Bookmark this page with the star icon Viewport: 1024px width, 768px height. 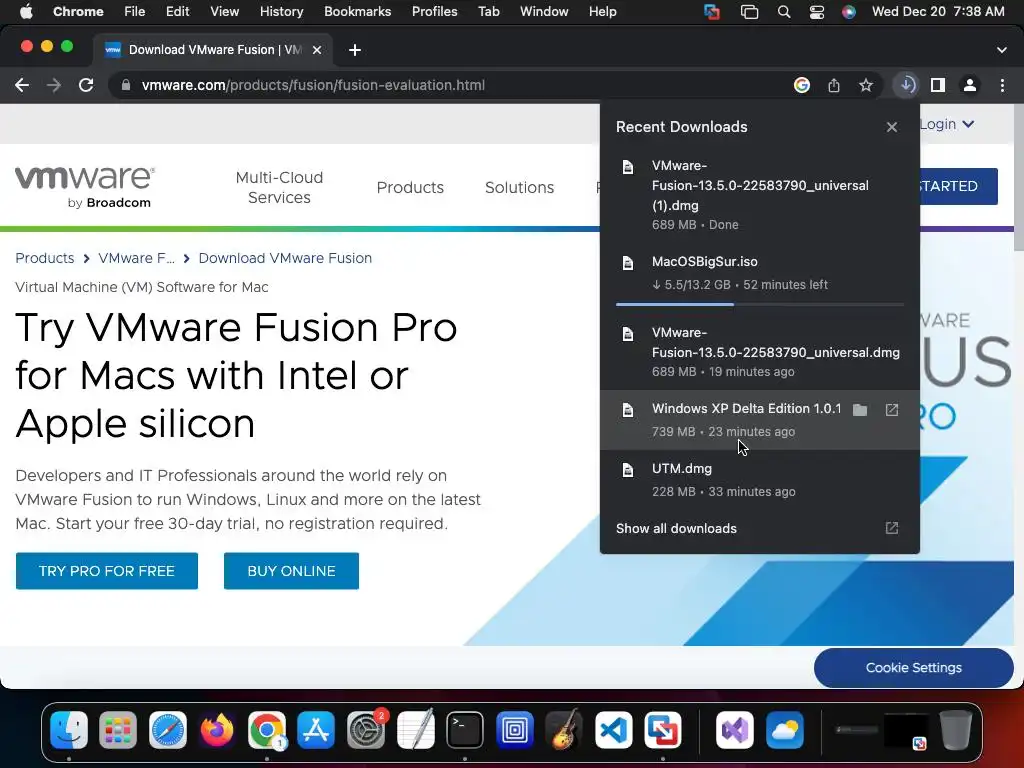pos(866,85)
